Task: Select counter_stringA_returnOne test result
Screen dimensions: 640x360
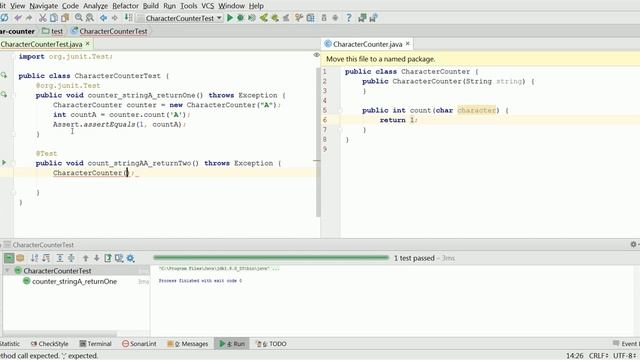Action: pos(74,281)
